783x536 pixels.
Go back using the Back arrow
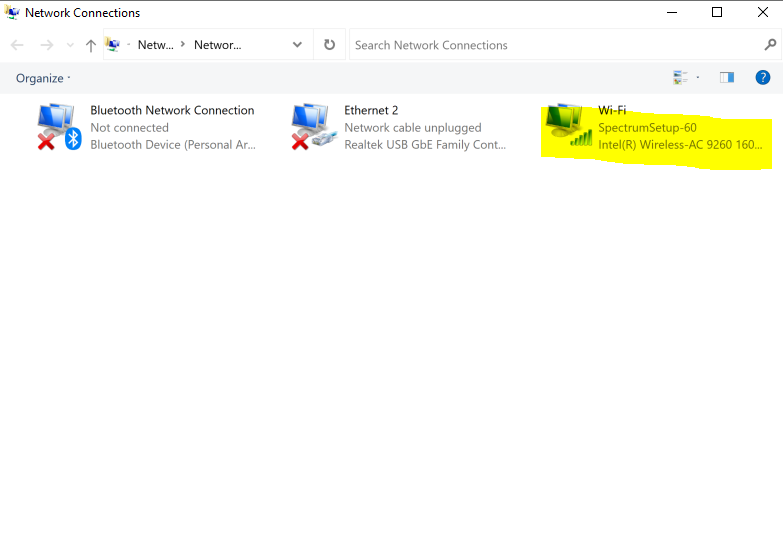(x=17, y=45)
